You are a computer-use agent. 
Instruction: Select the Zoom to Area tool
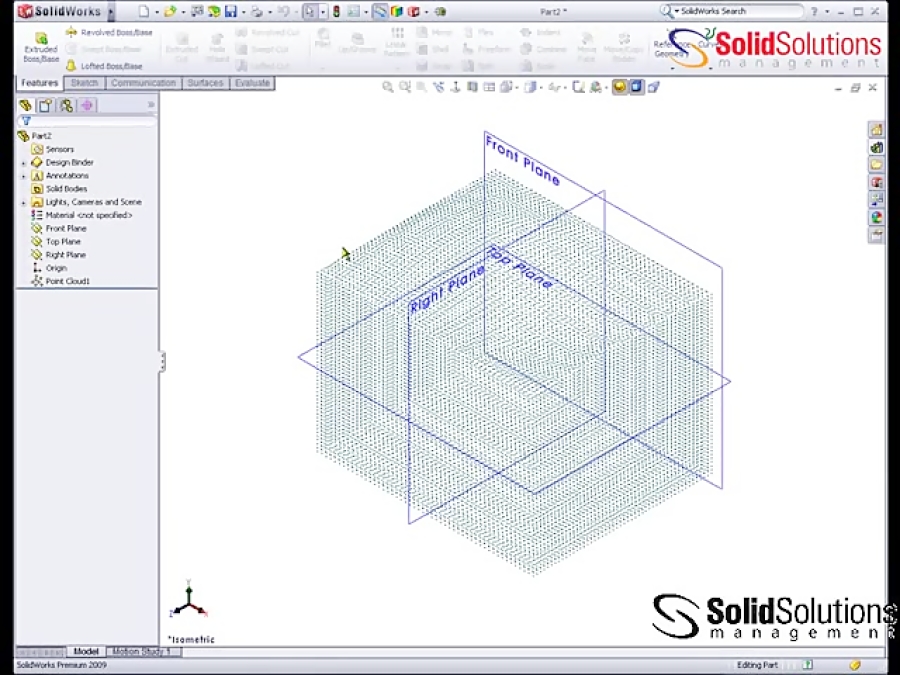(x=403, y=87)
